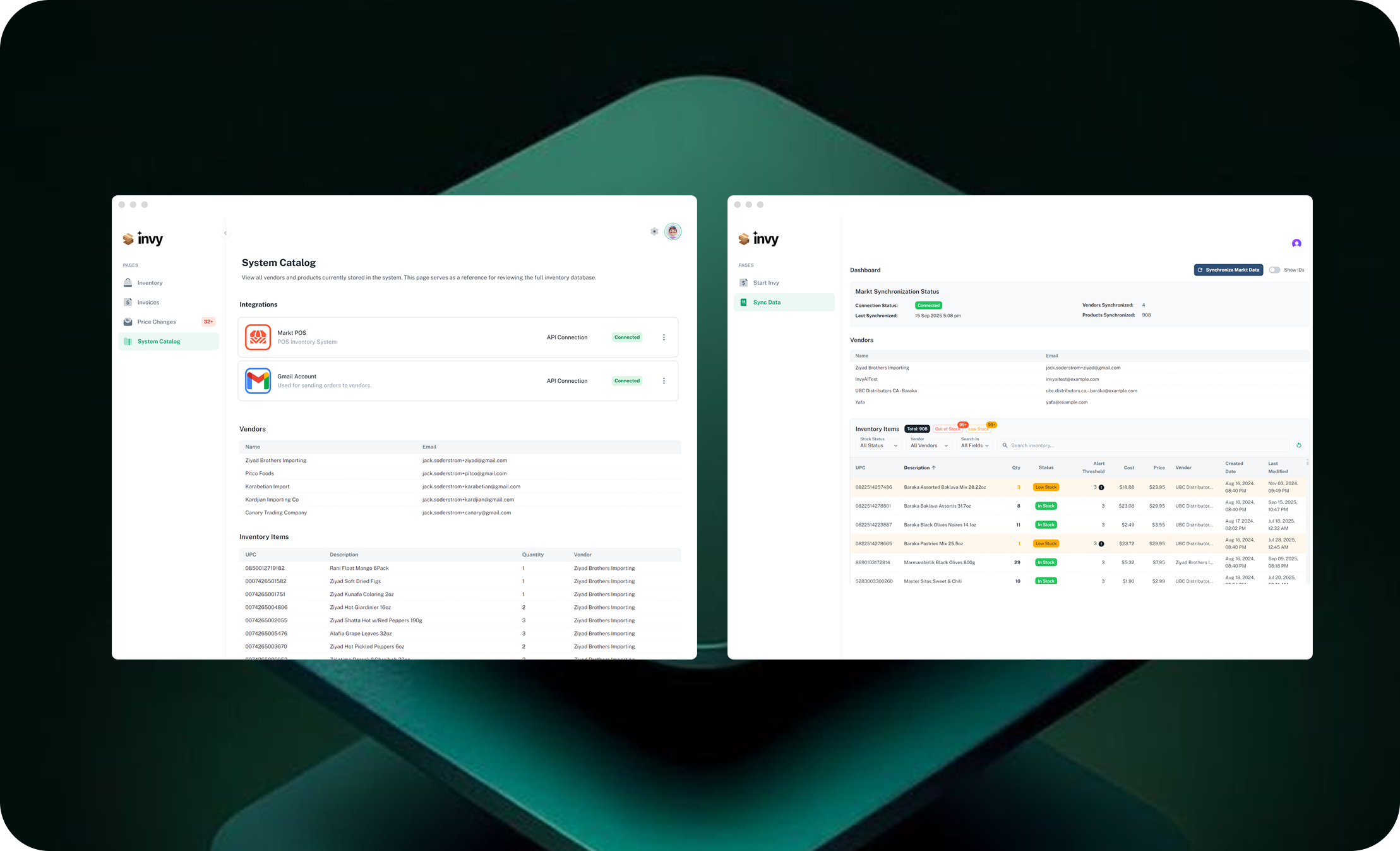
Task: Click the user avatar photo in System Catalog
Action: tap(673, 232)
